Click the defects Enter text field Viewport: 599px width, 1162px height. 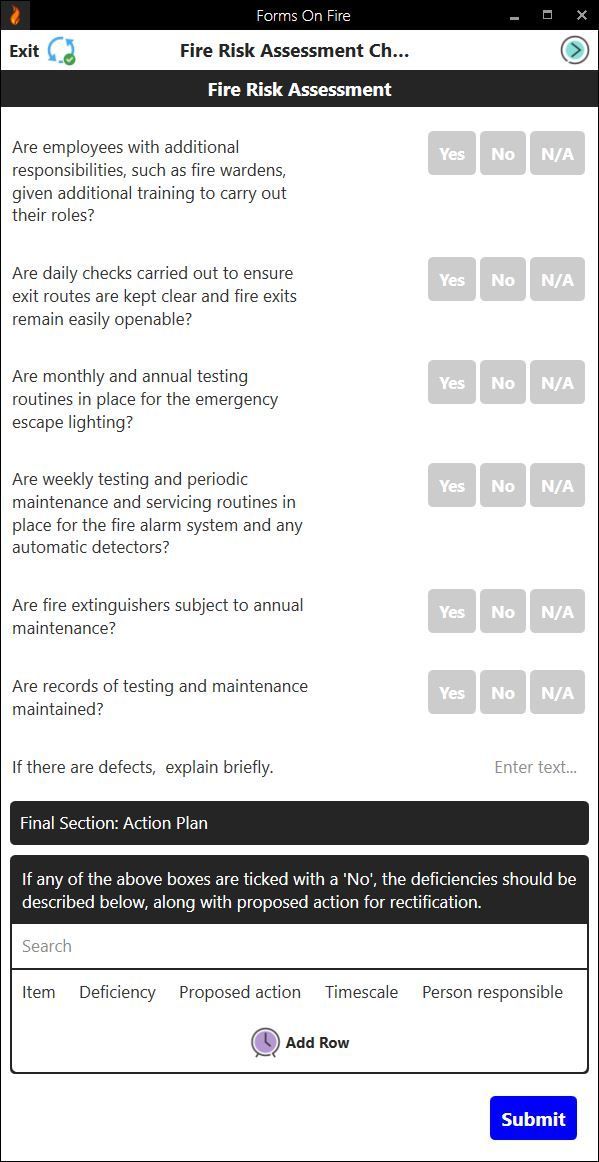535,767
